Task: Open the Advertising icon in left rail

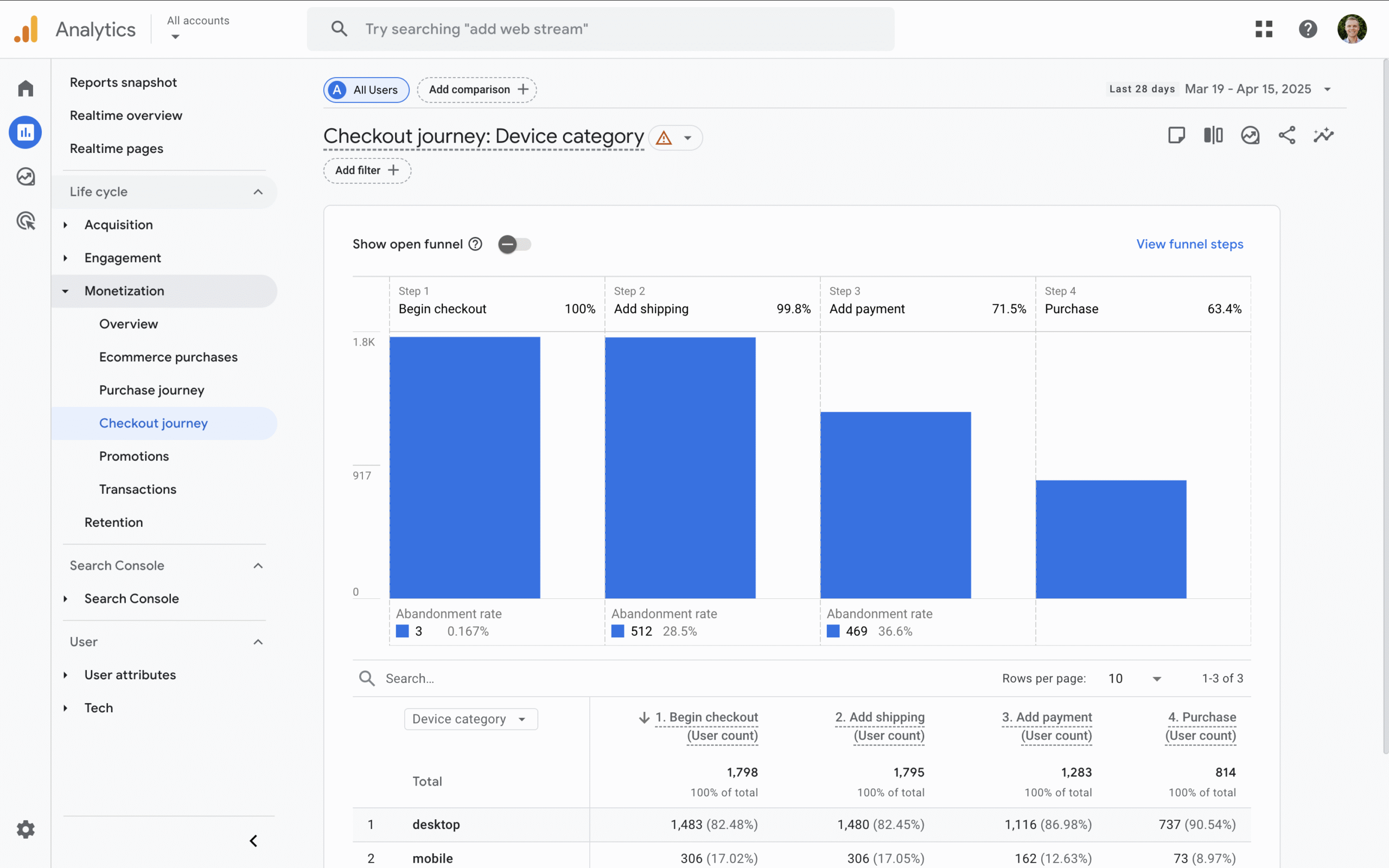Action: [x=26, y=221]
